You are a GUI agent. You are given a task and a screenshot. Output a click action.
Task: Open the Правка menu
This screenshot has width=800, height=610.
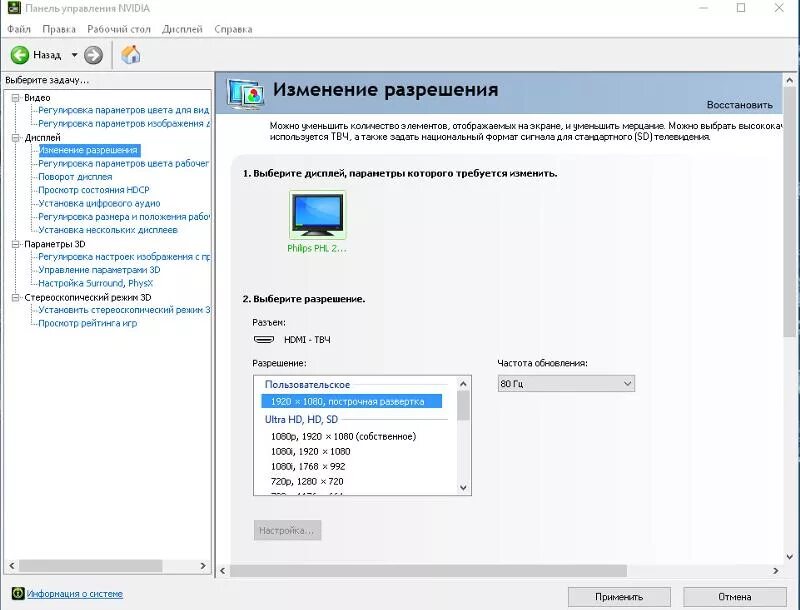59,29
